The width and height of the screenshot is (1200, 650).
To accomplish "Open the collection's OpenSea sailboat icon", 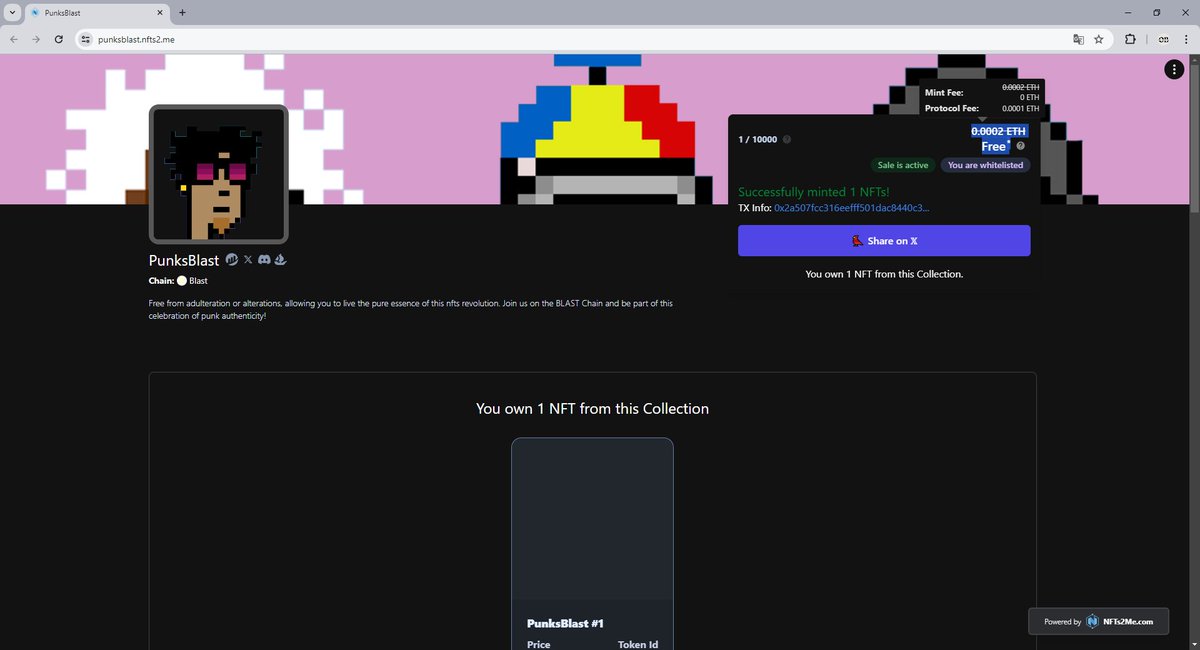I will click(281, 260).
